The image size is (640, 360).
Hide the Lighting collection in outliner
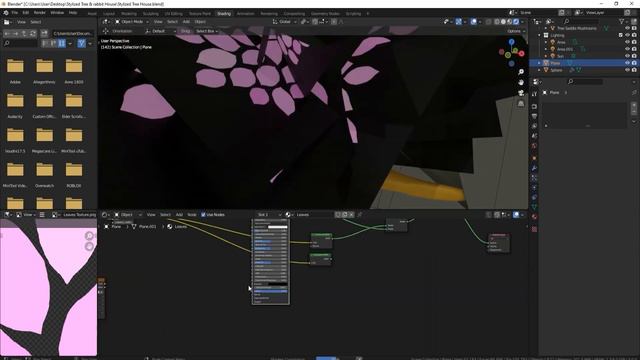pyautogui.click(x=627, y=35)
